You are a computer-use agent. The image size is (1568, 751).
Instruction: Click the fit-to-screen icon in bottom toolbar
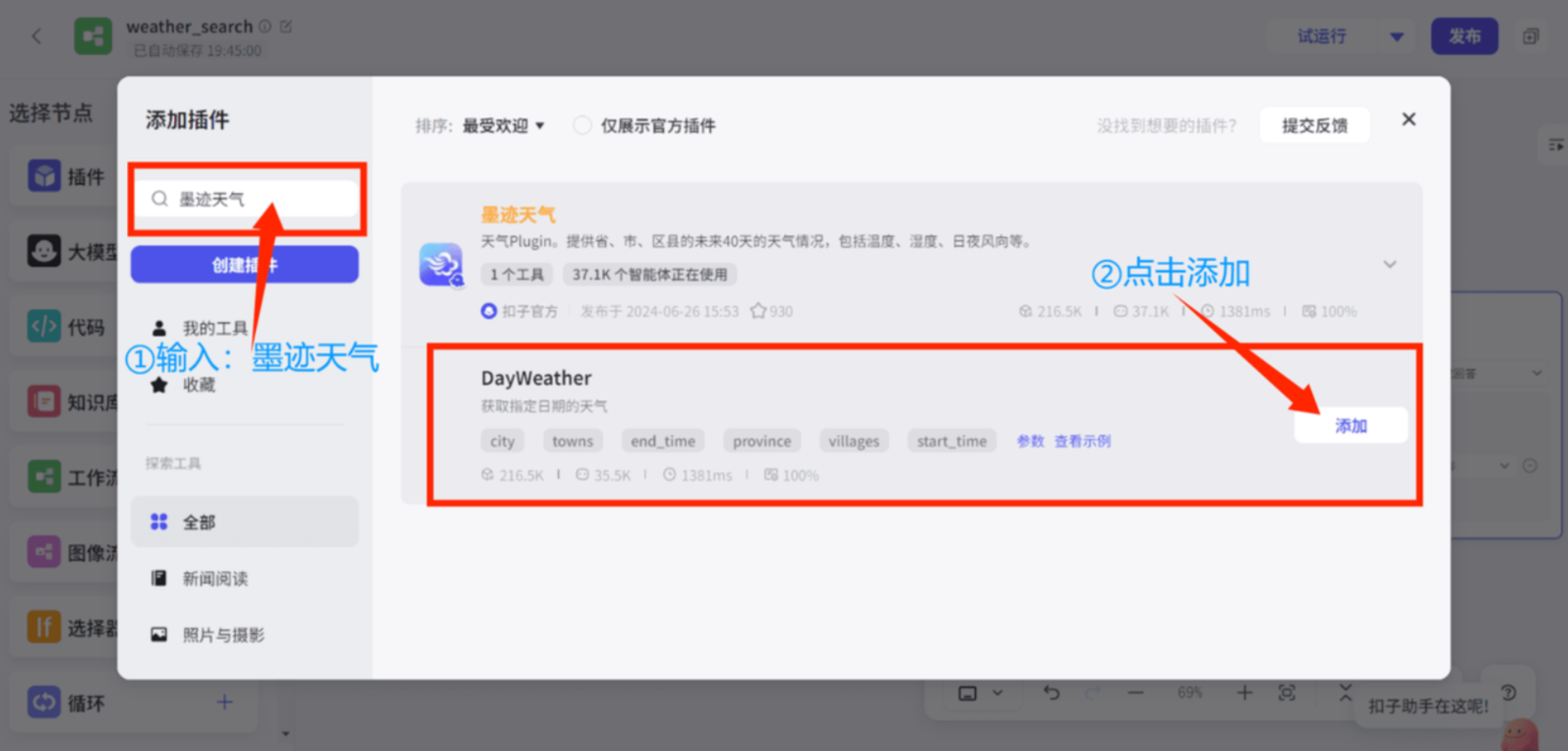point(1287,693)
